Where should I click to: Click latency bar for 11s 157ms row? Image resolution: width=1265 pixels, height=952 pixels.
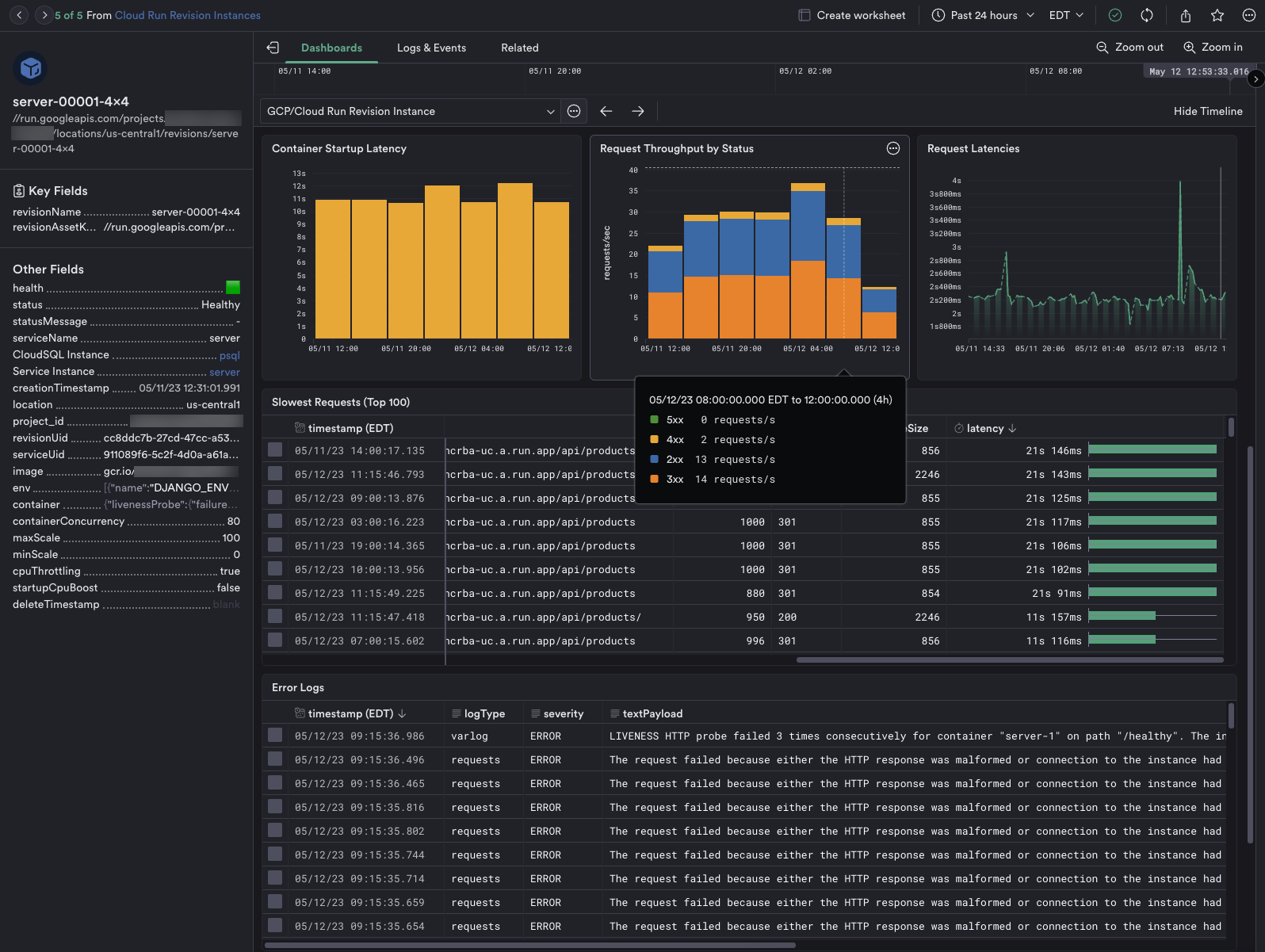(x=1122, y=616)
